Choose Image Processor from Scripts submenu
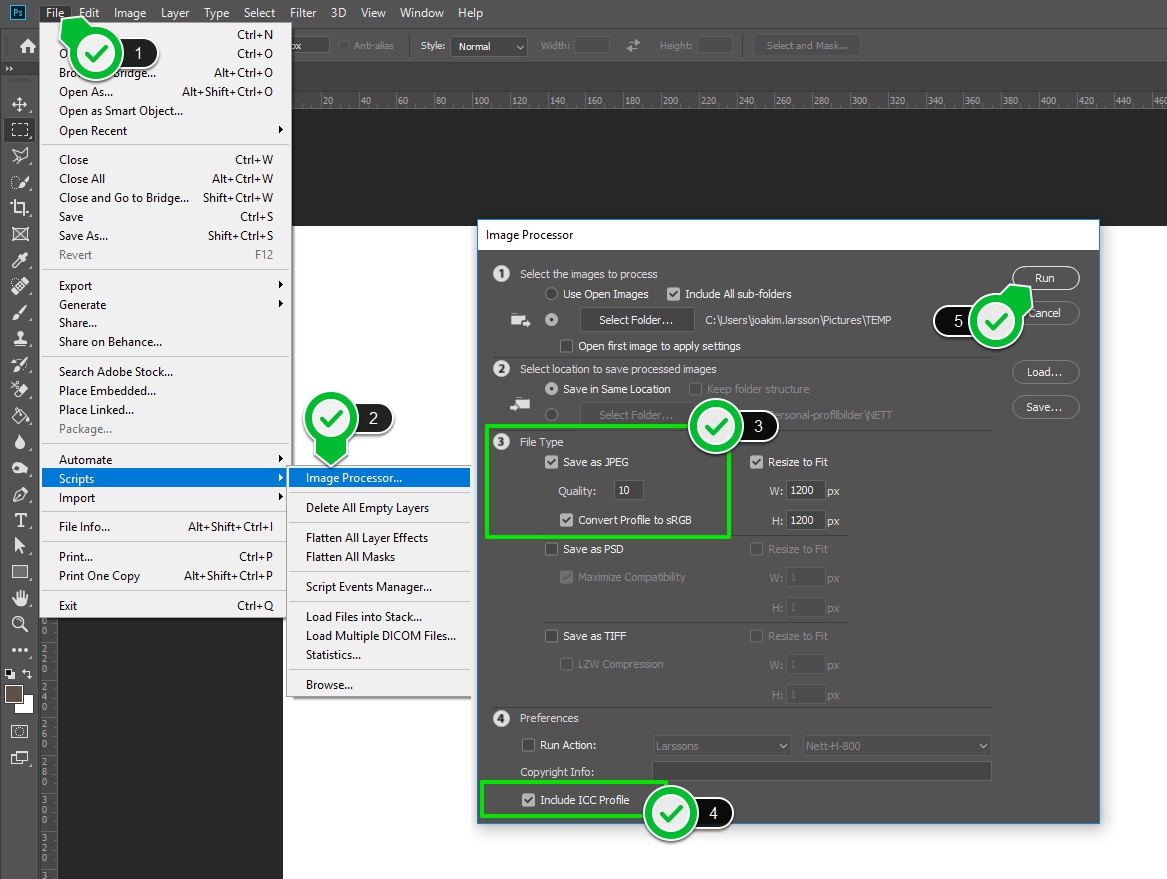 (379, 478)
